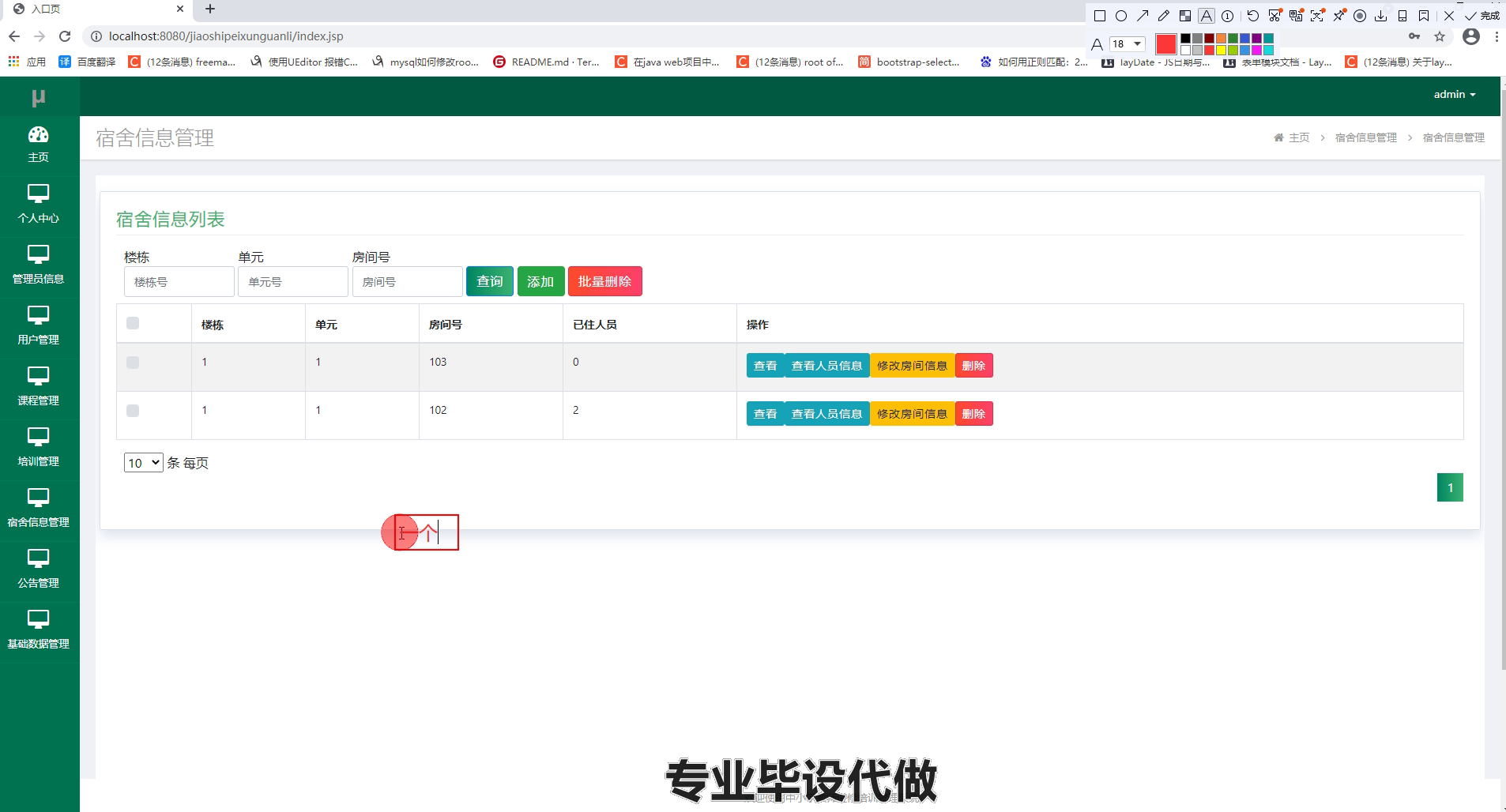
Task: Open 基础数据管理 sidebar item
Action: click(x=39, y=631)
